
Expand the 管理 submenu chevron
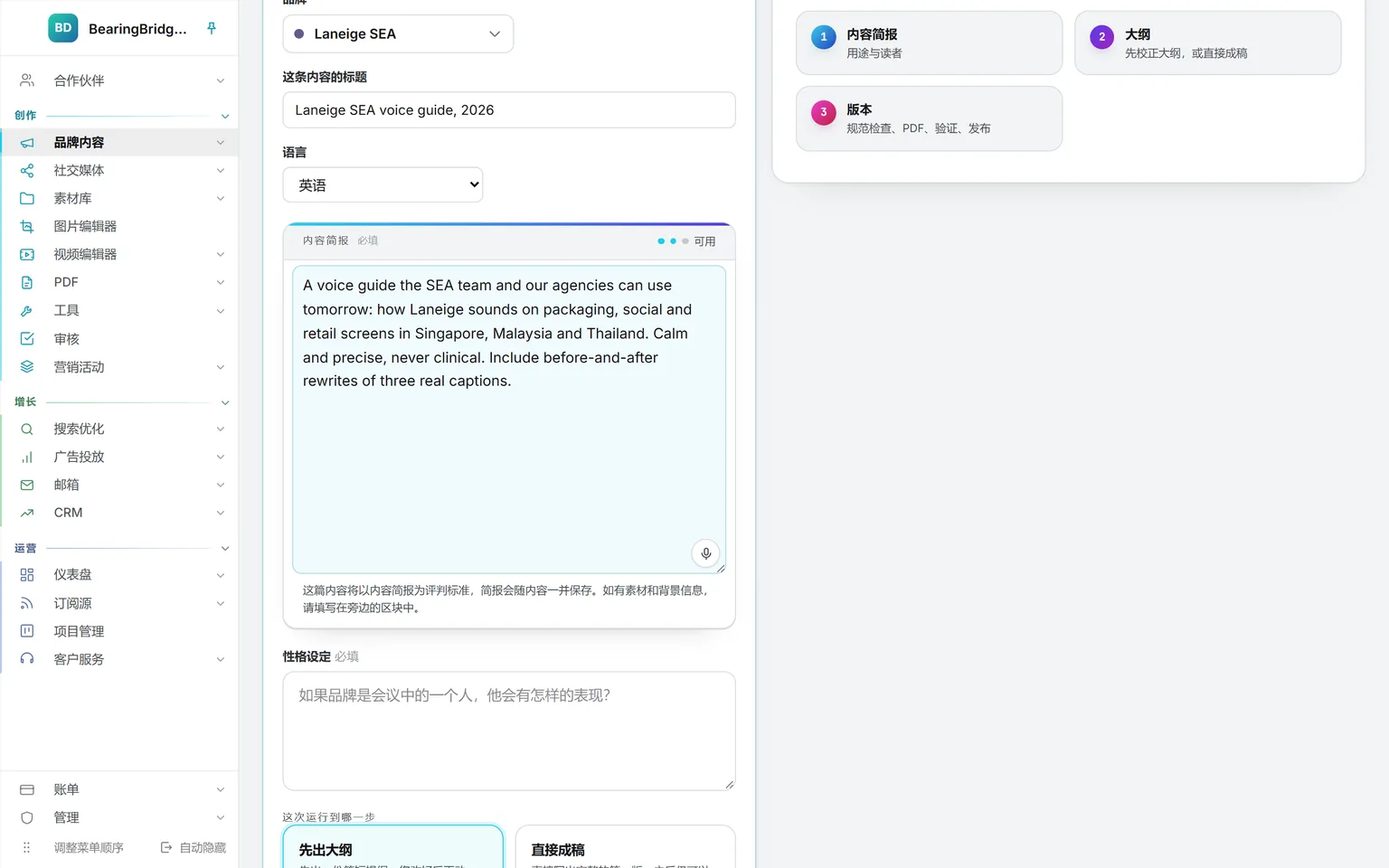(x=221, y=817)
